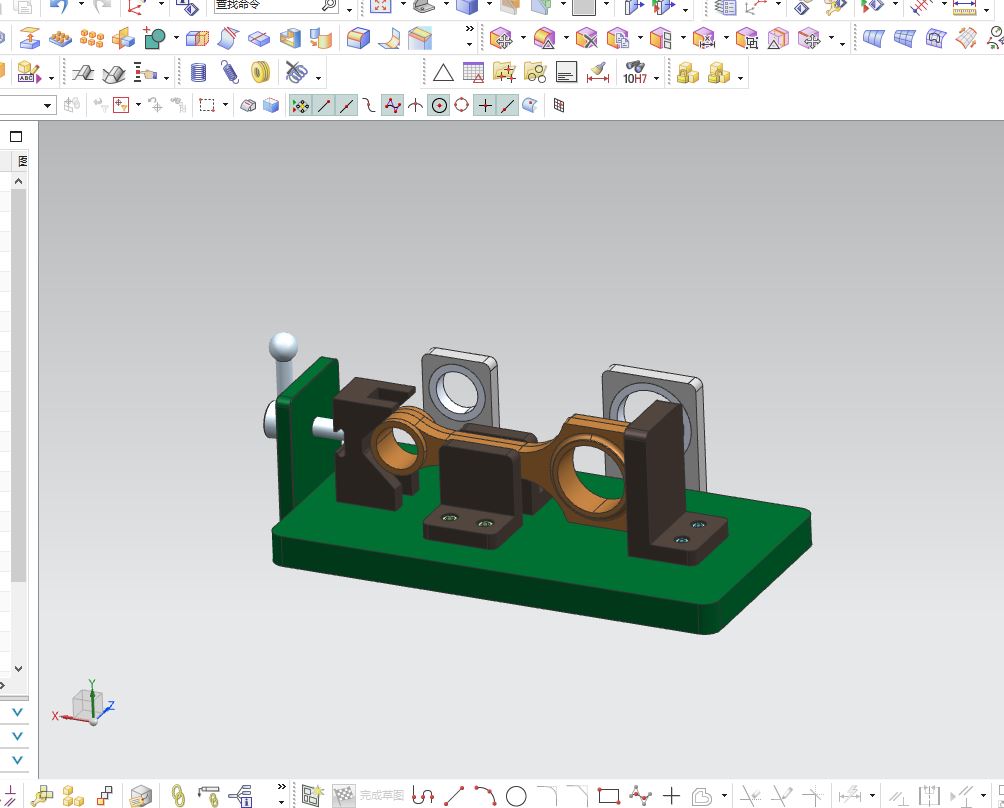Select the Delete Face tool
The height and width of the screenshot is (808, 1004).
[x=587, y=38]
